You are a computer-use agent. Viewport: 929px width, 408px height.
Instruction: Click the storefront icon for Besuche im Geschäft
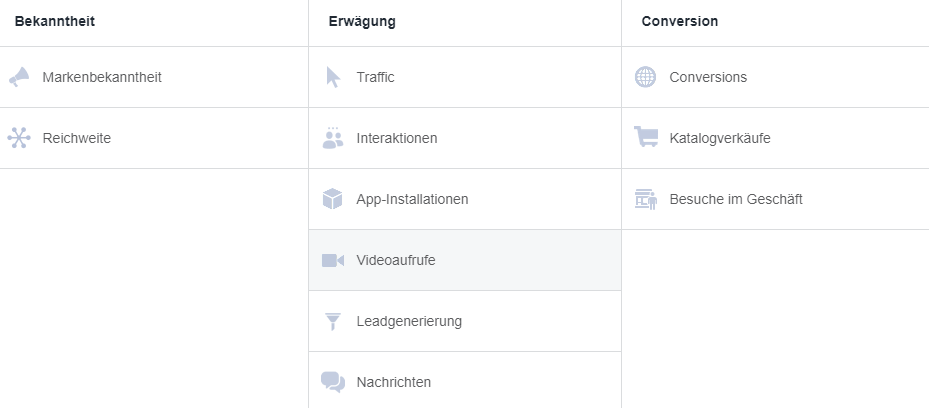646,199
